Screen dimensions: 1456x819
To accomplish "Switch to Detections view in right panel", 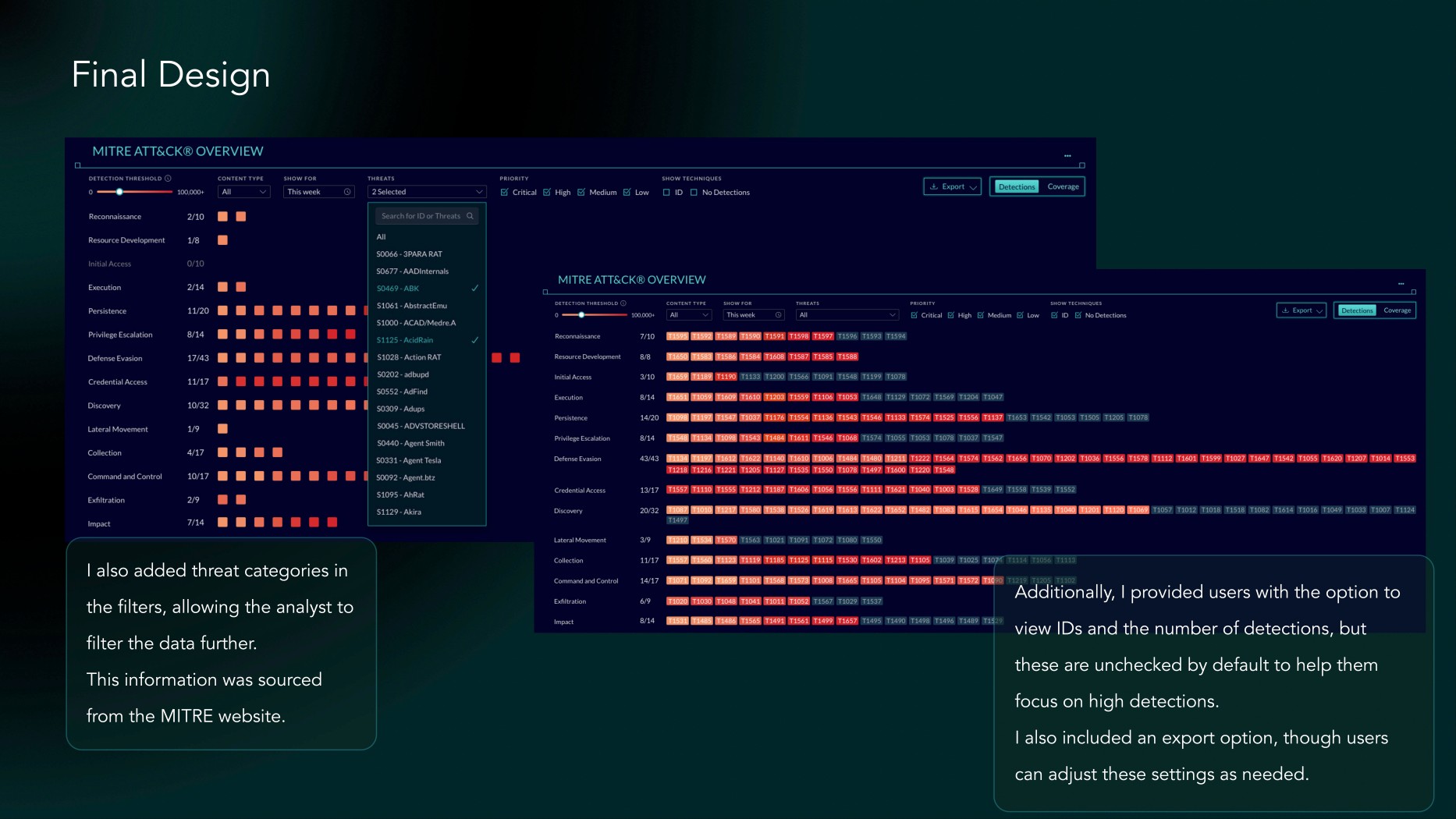I will (x=1357, y=310).
